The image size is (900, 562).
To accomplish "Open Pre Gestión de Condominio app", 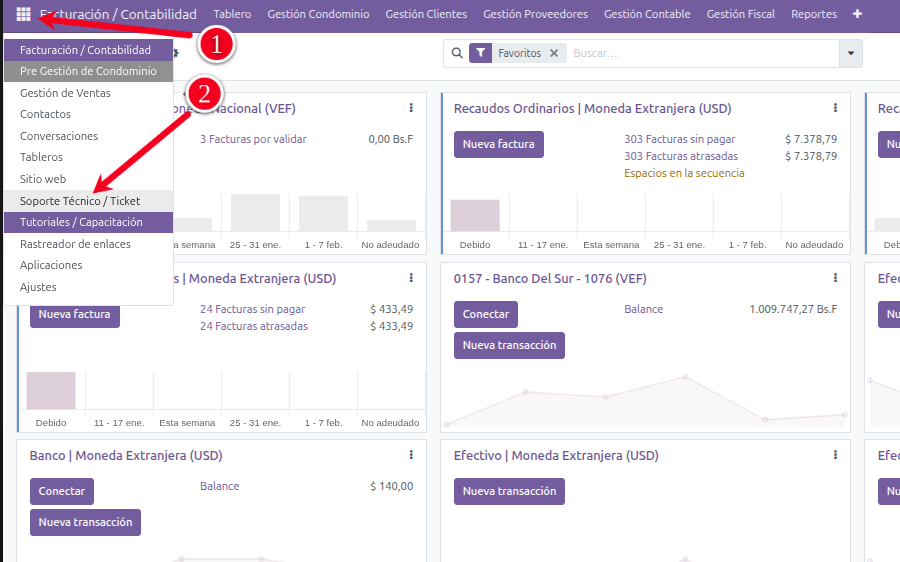I will pos(88,71).
